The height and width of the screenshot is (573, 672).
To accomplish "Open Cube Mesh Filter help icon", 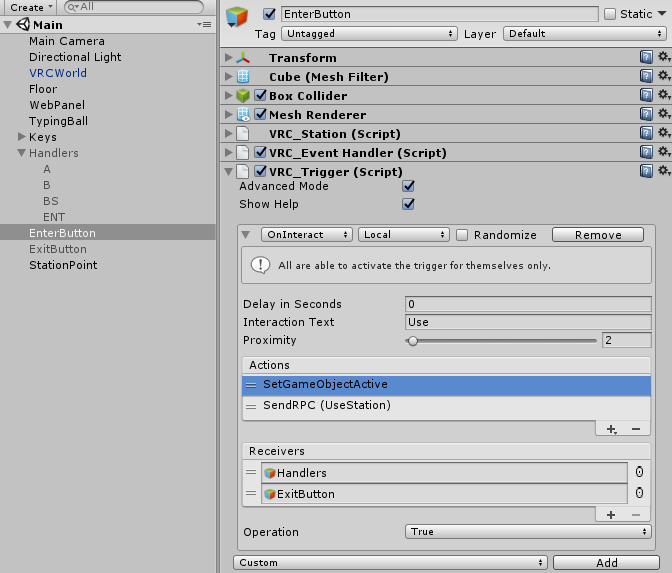I will coord(646,76).
